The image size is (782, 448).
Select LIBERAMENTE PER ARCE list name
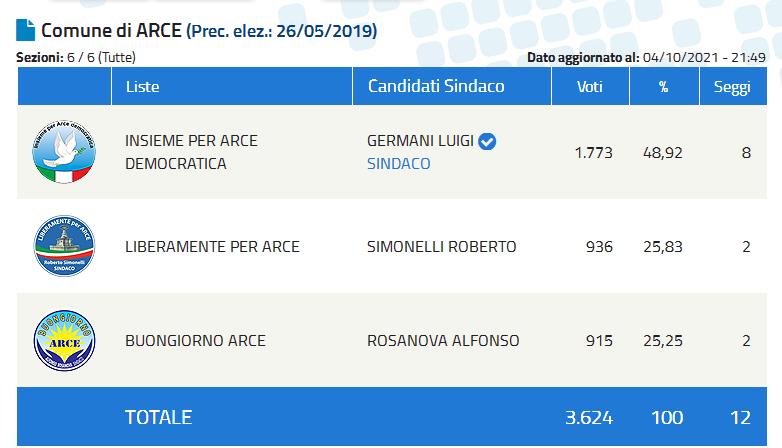point(212,246)
